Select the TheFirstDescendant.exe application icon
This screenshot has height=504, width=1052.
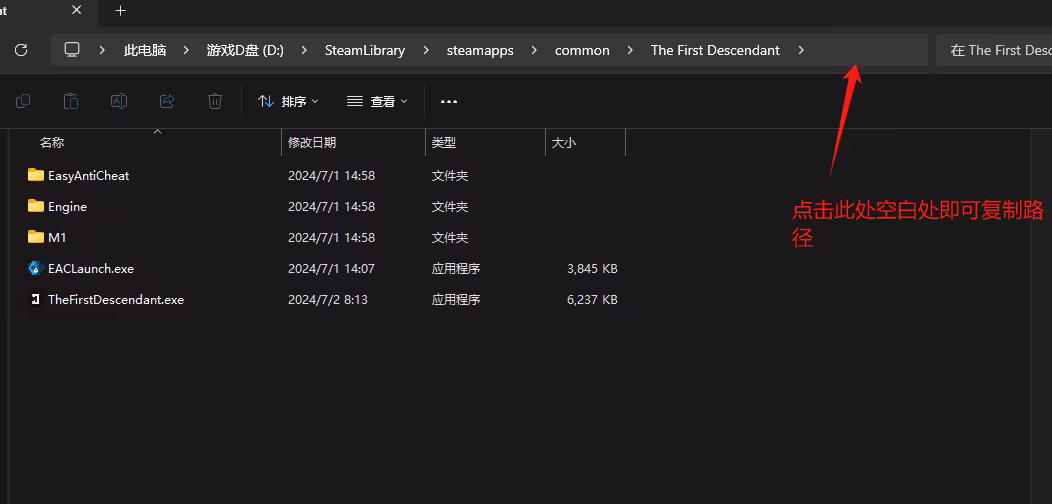(36, 299)
